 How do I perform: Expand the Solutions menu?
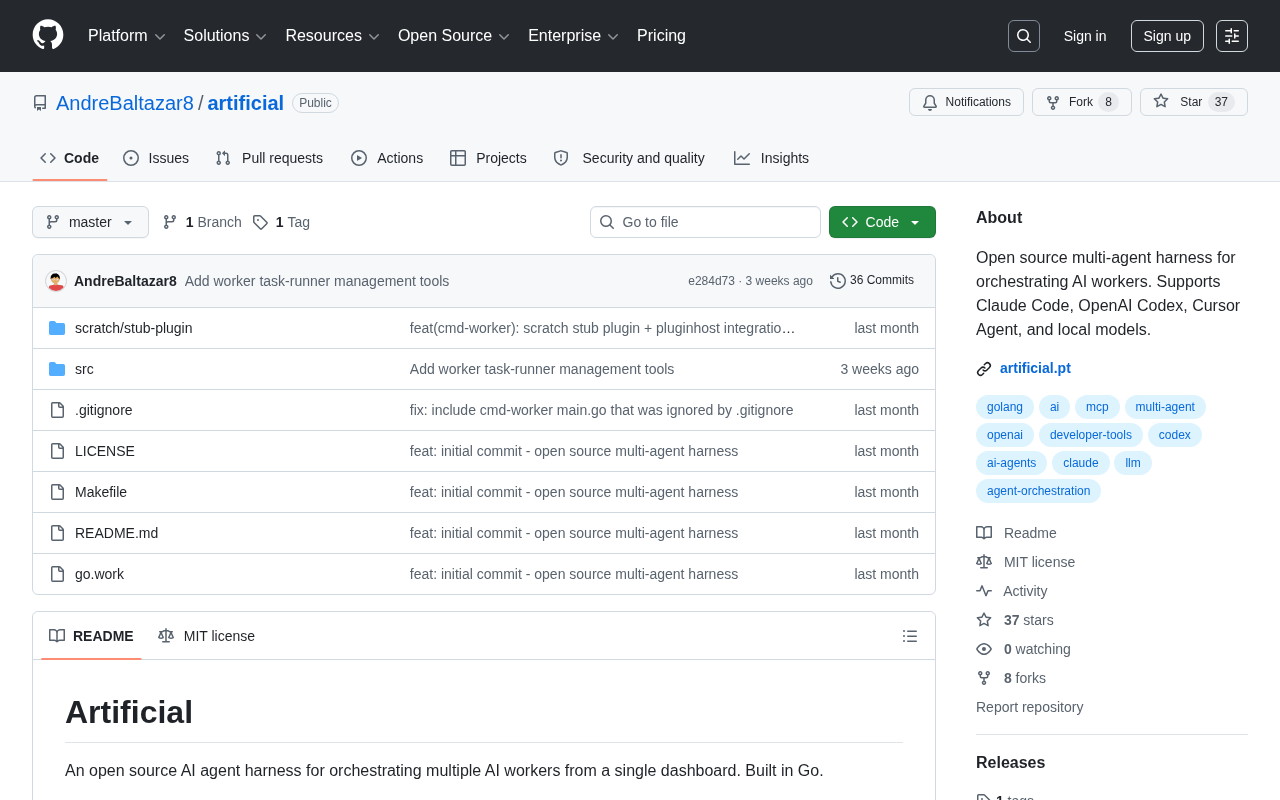tap(225, 36)
